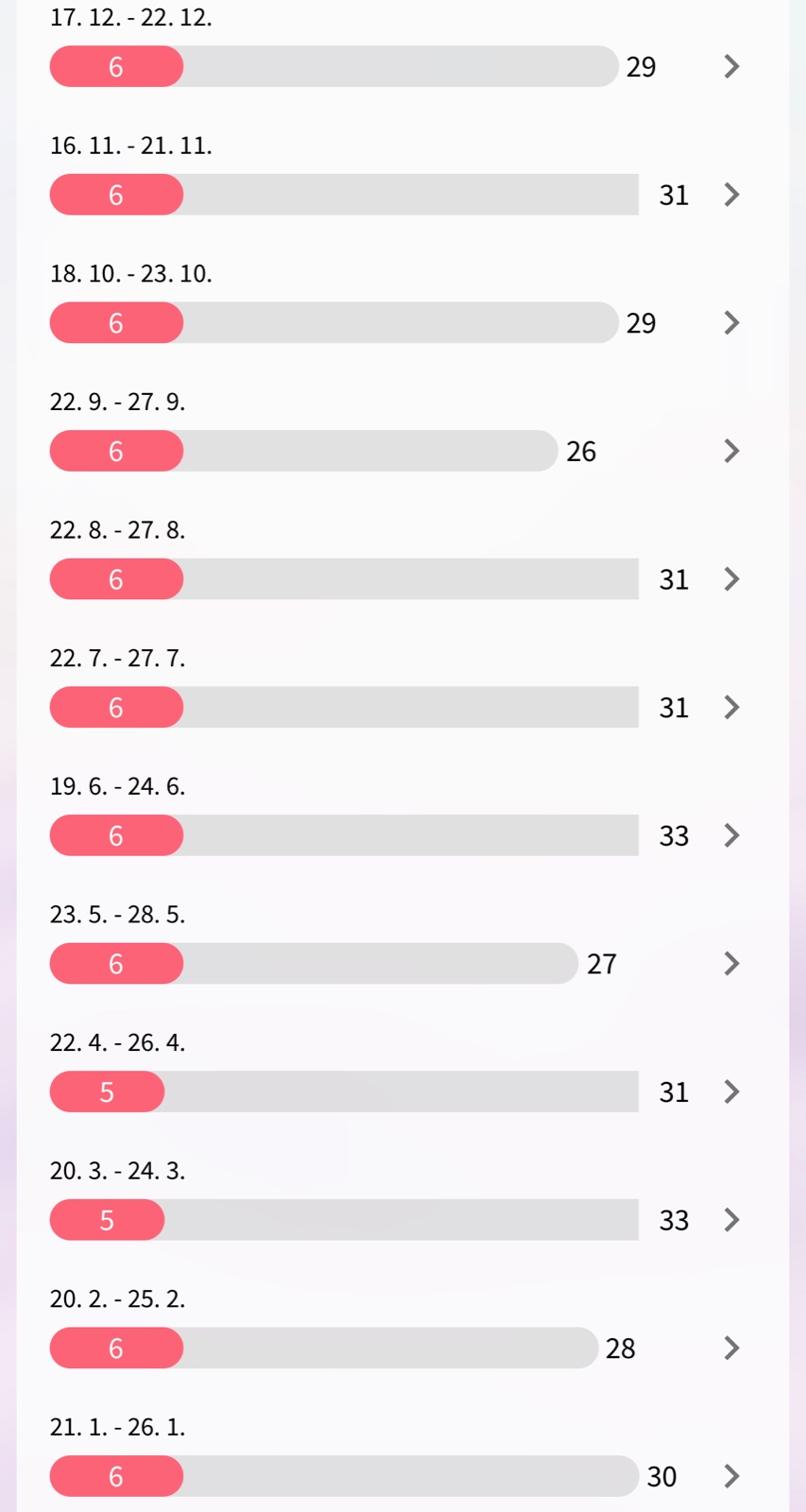Select the red period pill for 20. 3. - 24. 3.

107,1220
